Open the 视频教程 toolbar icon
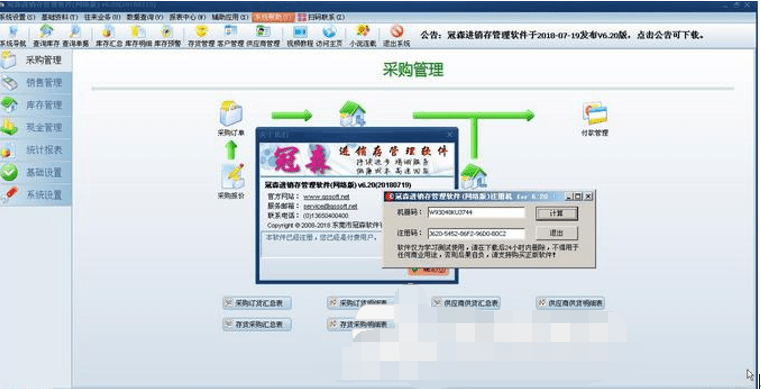Image resolution: width=761 pixels, height=389 pixels. (x=300, y=36)
